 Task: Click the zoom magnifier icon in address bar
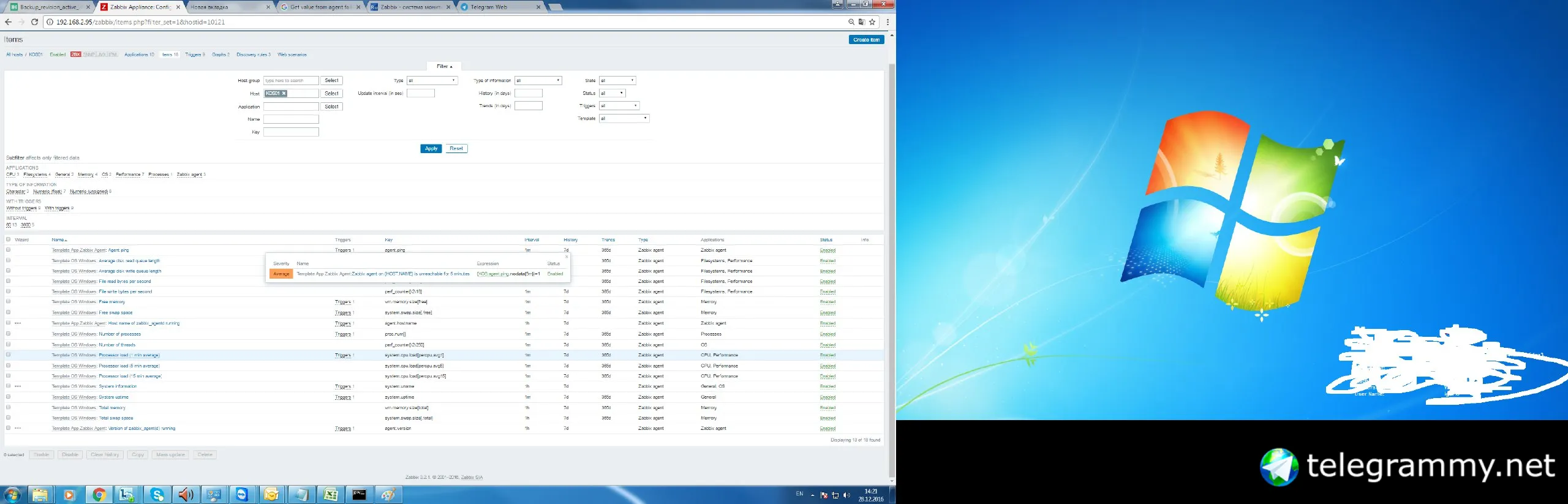(x=851, y=22)
